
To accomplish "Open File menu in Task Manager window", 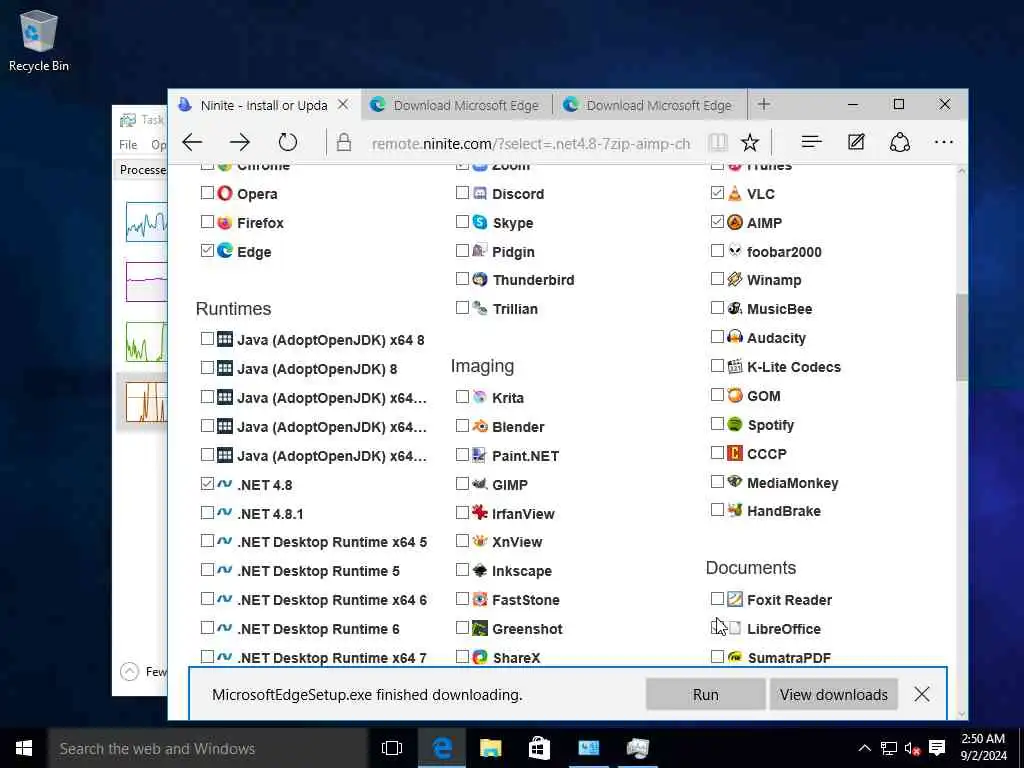I will coord(128,144).
